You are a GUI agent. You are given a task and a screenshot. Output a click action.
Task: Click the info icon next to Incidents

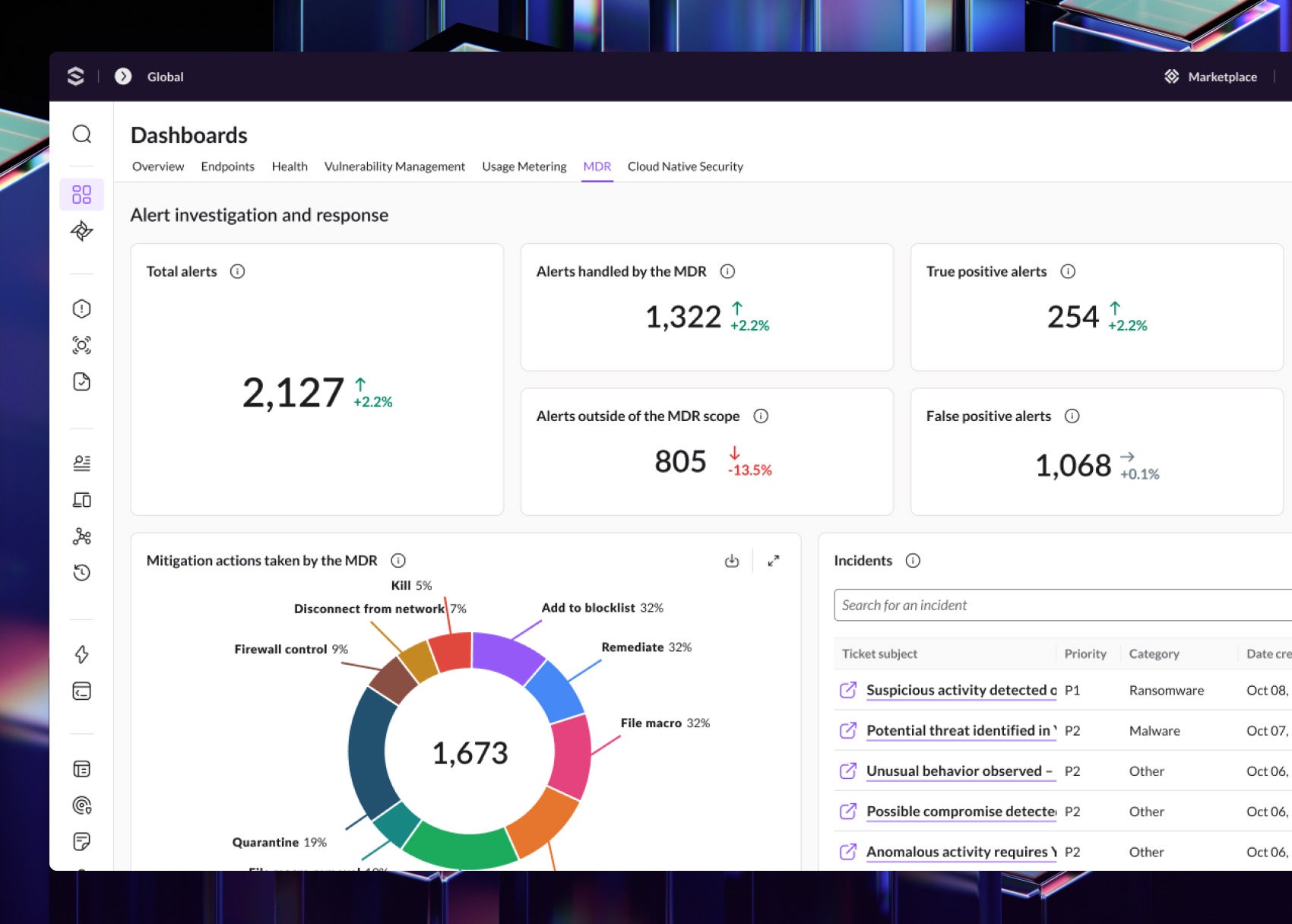pyautogui.click(x=913, y=561)
